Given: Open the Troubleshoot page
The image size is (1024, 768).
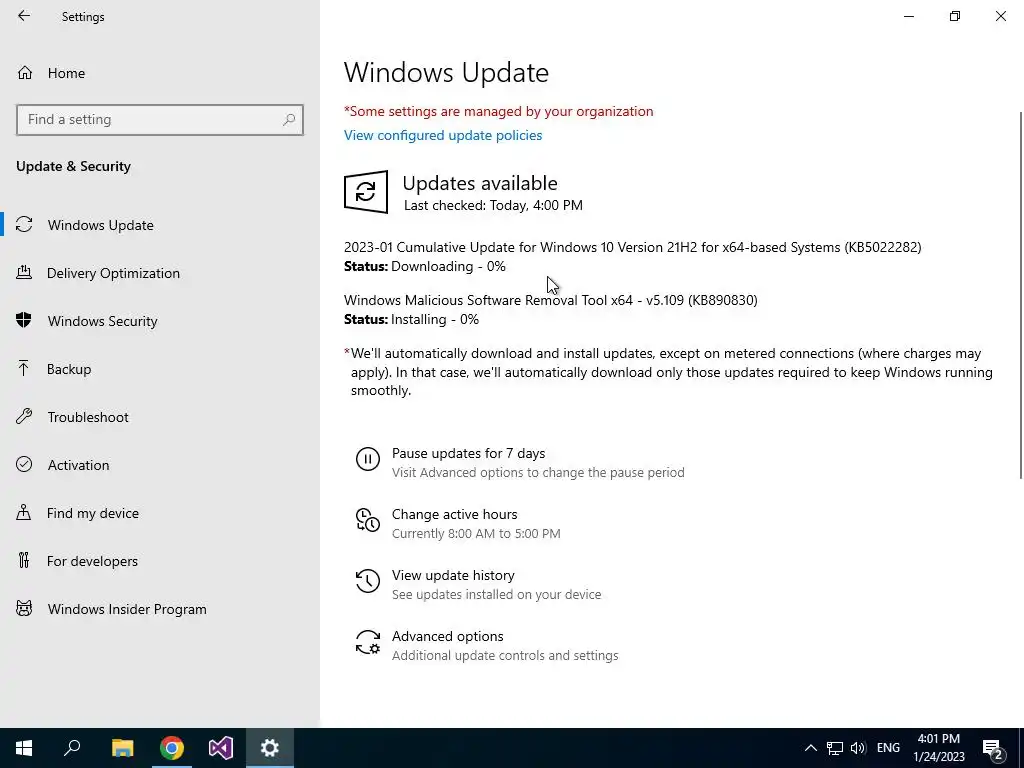Looking at the screenshot, I should click(x=160, y=417).
